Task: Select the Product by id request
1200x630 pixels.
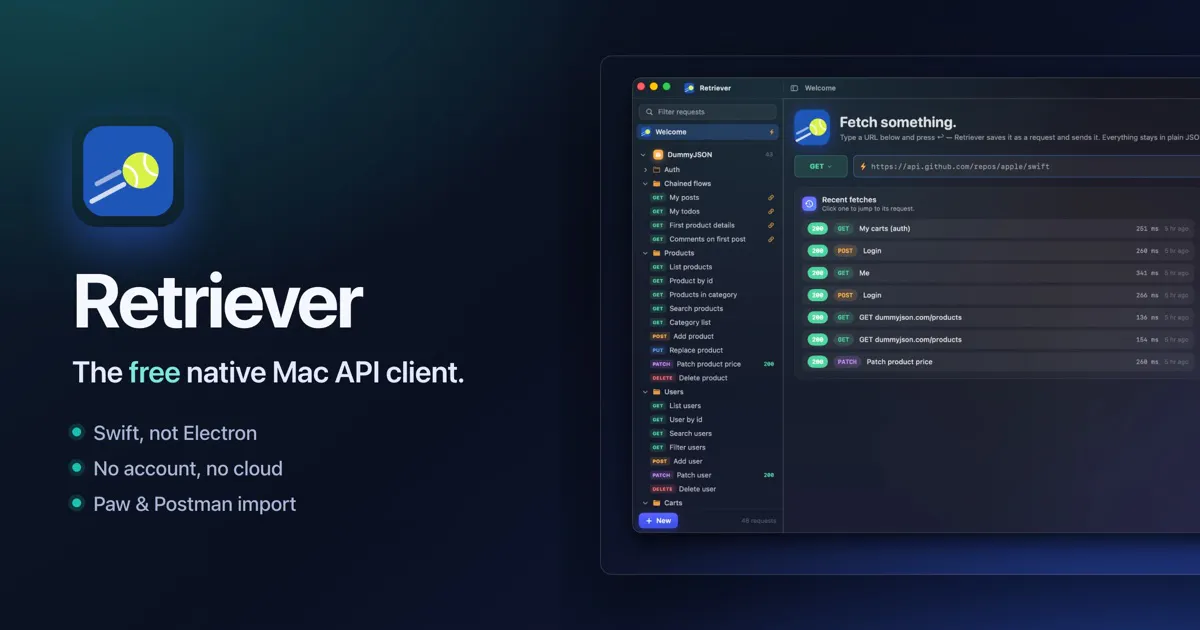Action: click(707, 281)
